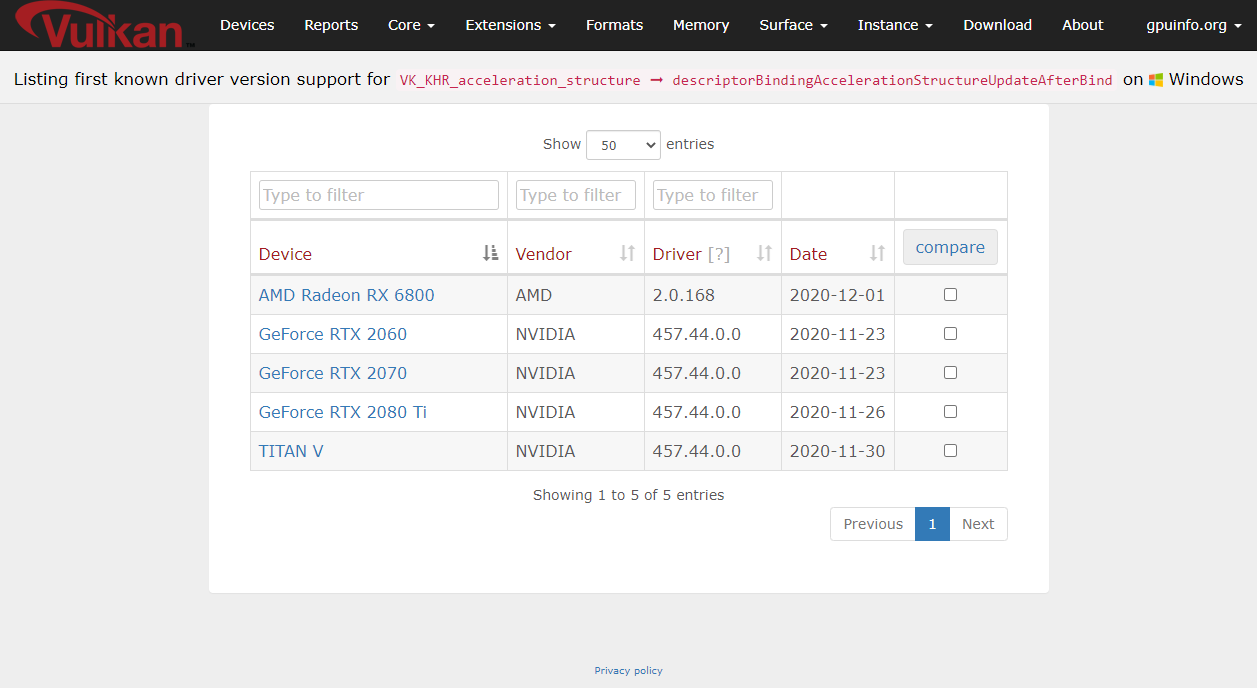Toggle the TITAN V compare checkbox
The image size is (1257, 688).
(950, 450)
